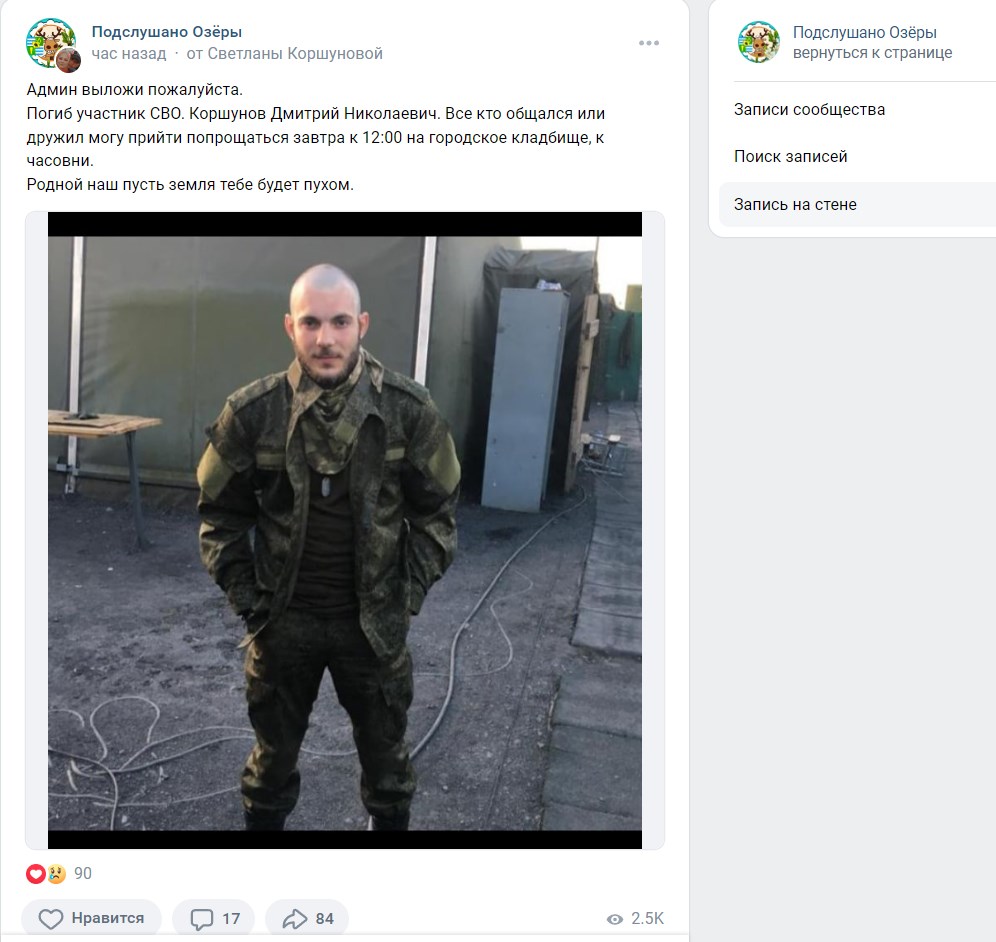Click the eye views counter 2.5K

pyautogui.click(x=635, y=918)
